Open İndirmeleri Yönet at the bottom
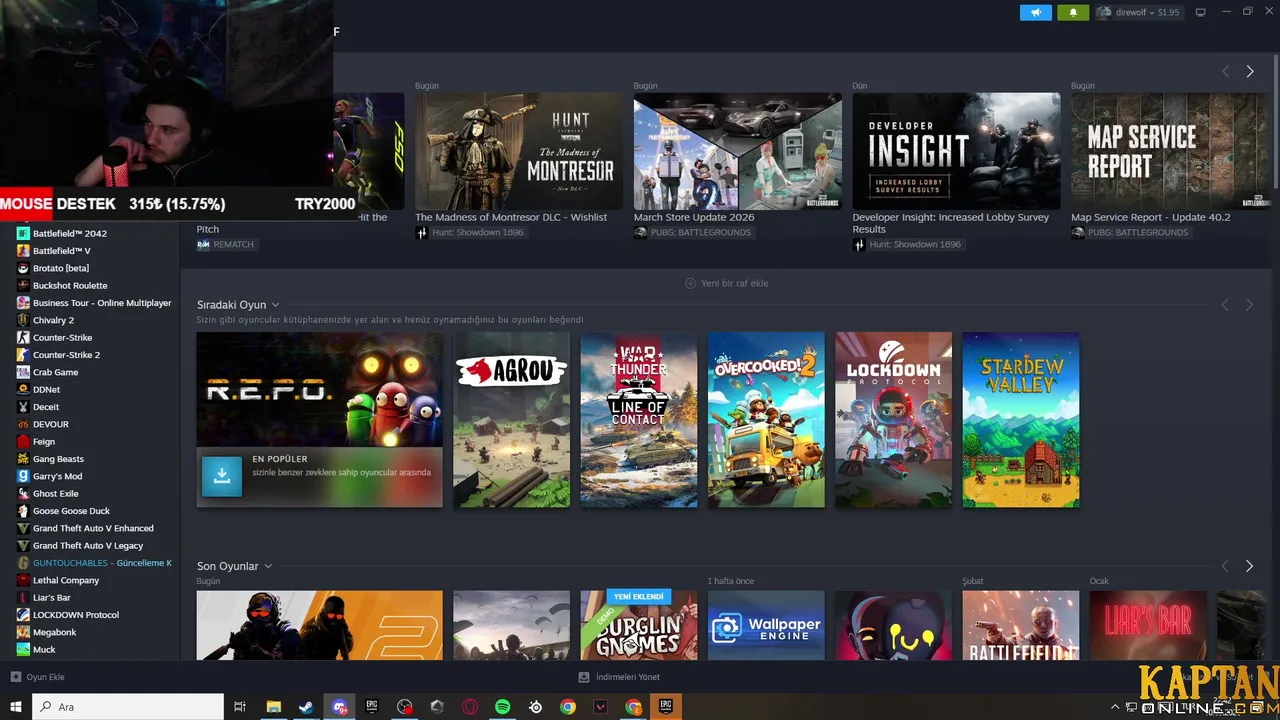The width and height of the screenshot is (1280, 720). [x=619, y=677]
